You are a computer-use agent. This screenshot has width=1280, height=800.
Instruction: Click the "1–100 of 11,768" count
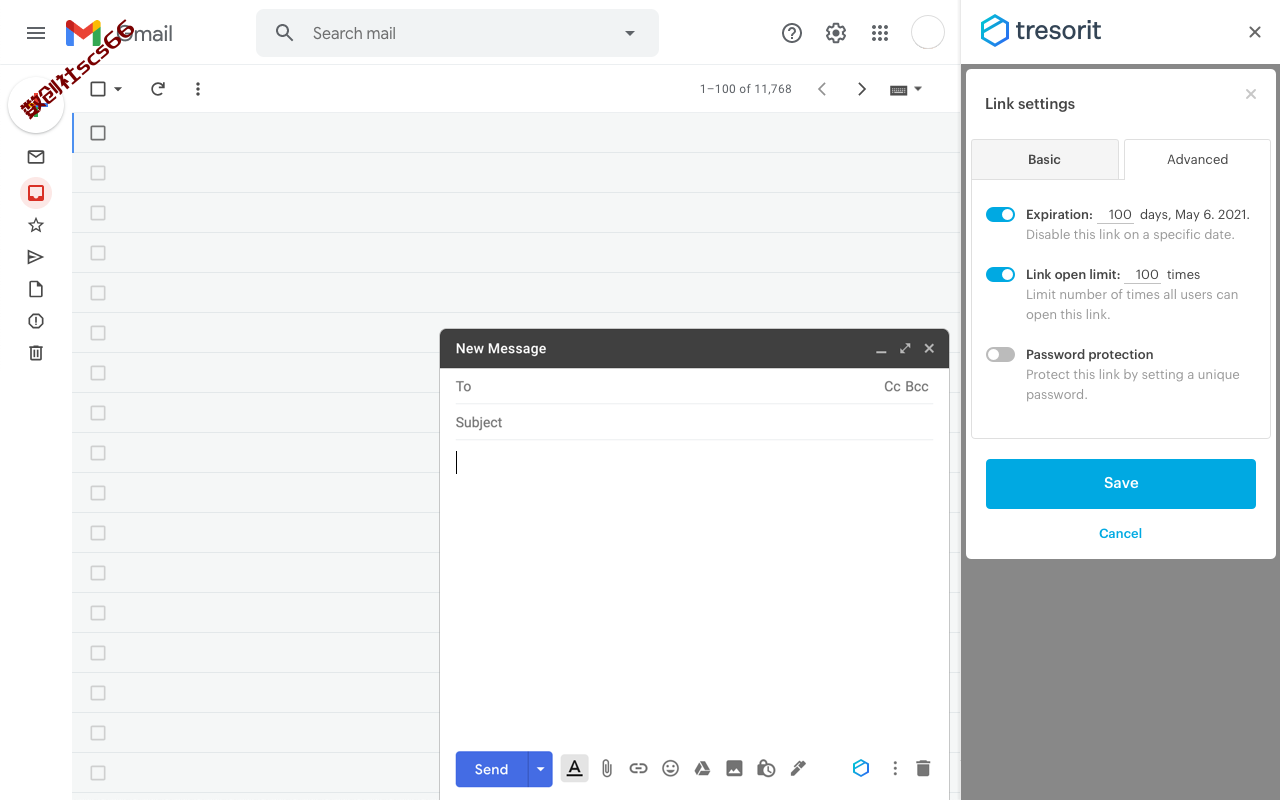coord(746,89)
